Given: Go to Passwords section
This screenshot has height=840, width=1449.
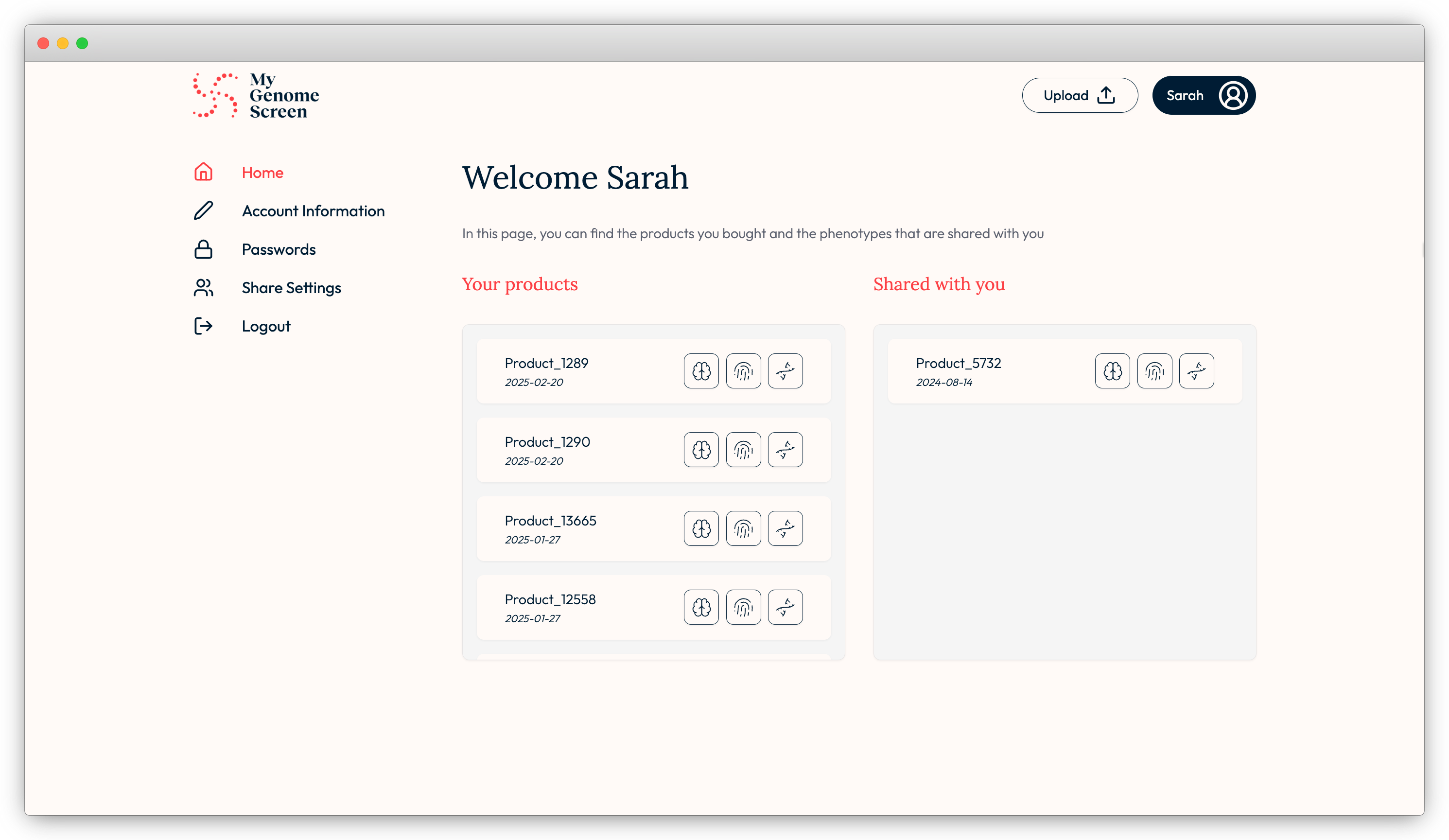Looking at the screenshot, I should (279, 249).
